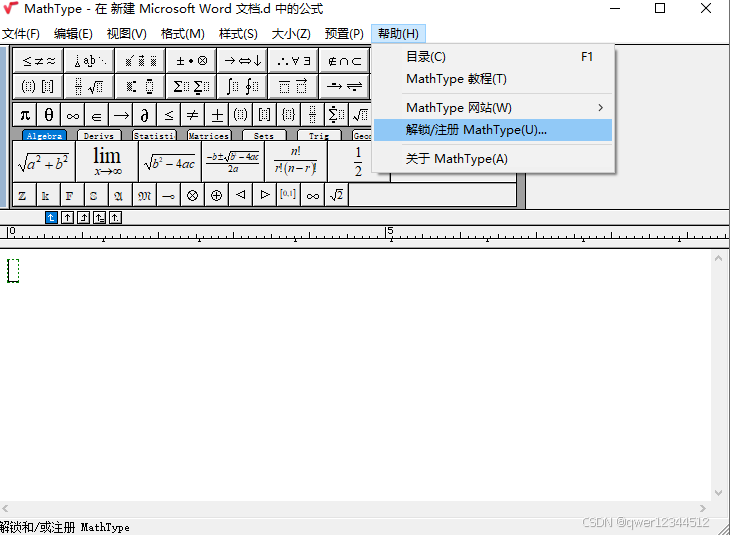Insert the square root of b²-4ac expression
730x535 pixels.
pos(170,162)
